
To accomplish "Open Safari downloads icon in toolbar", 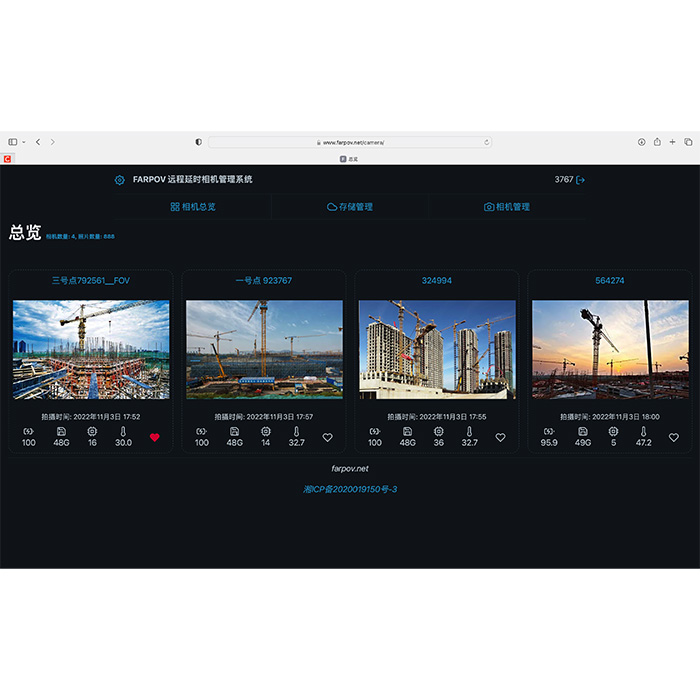I will tap(641, 142).
